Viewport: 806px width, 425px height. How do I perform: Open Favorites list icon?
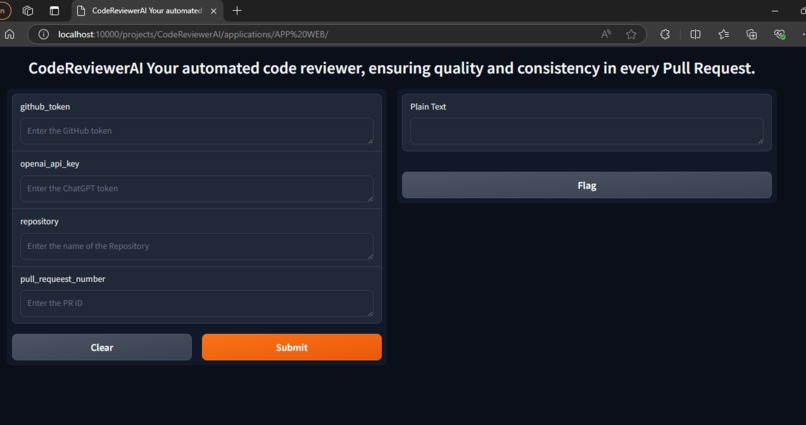coord(724,34)
